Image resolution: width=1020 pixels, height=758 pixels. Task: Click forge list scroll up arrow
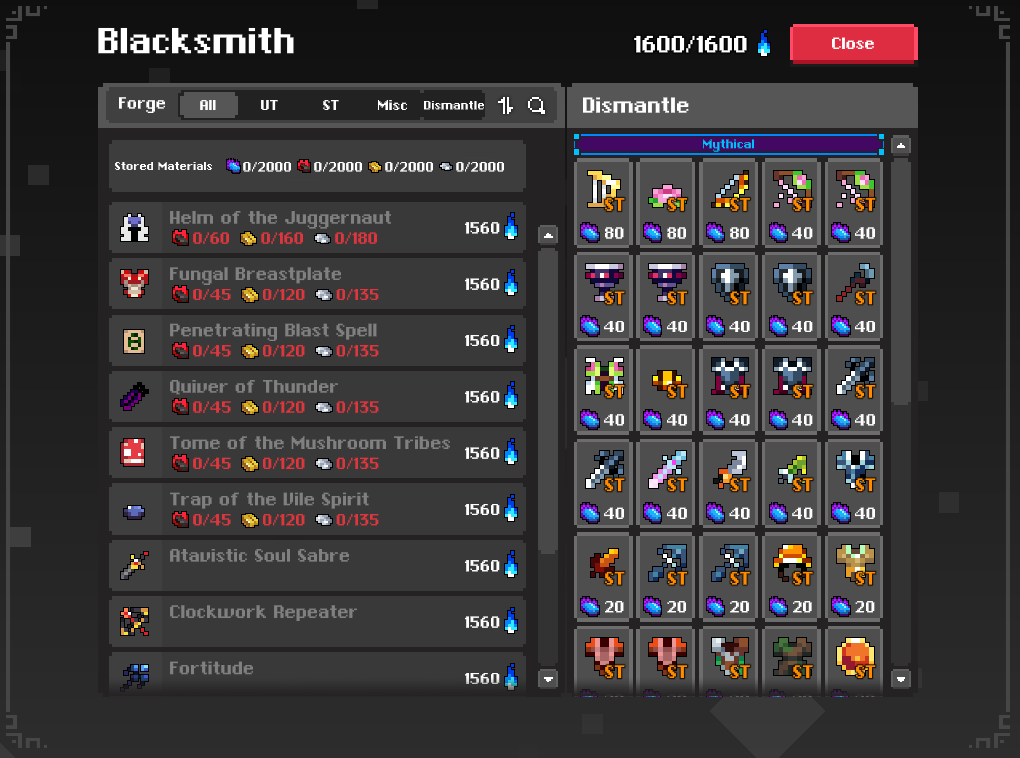pyautogui.click(x=548, y=236)
